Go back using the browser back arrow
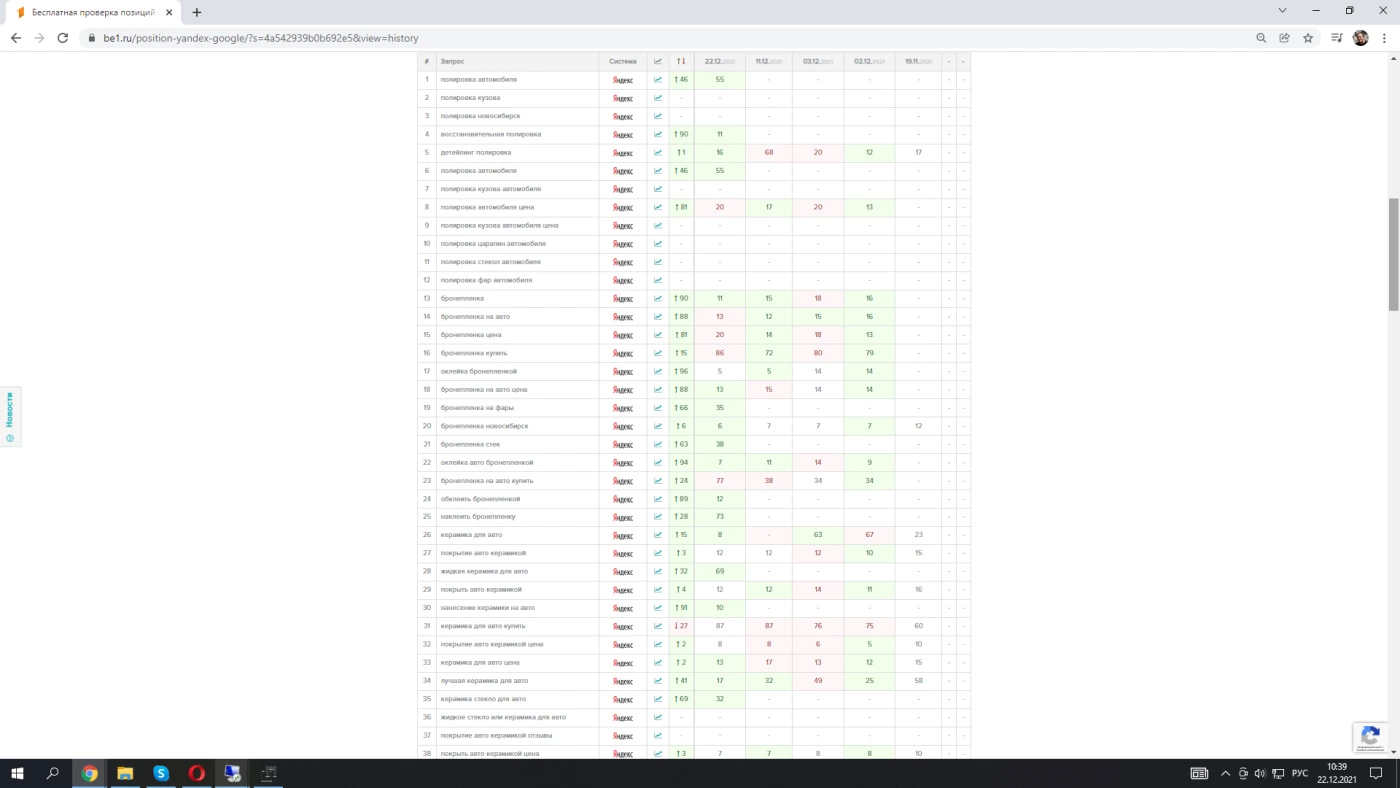The height and width of the screenshot is (788, 1400). [16, 38]
